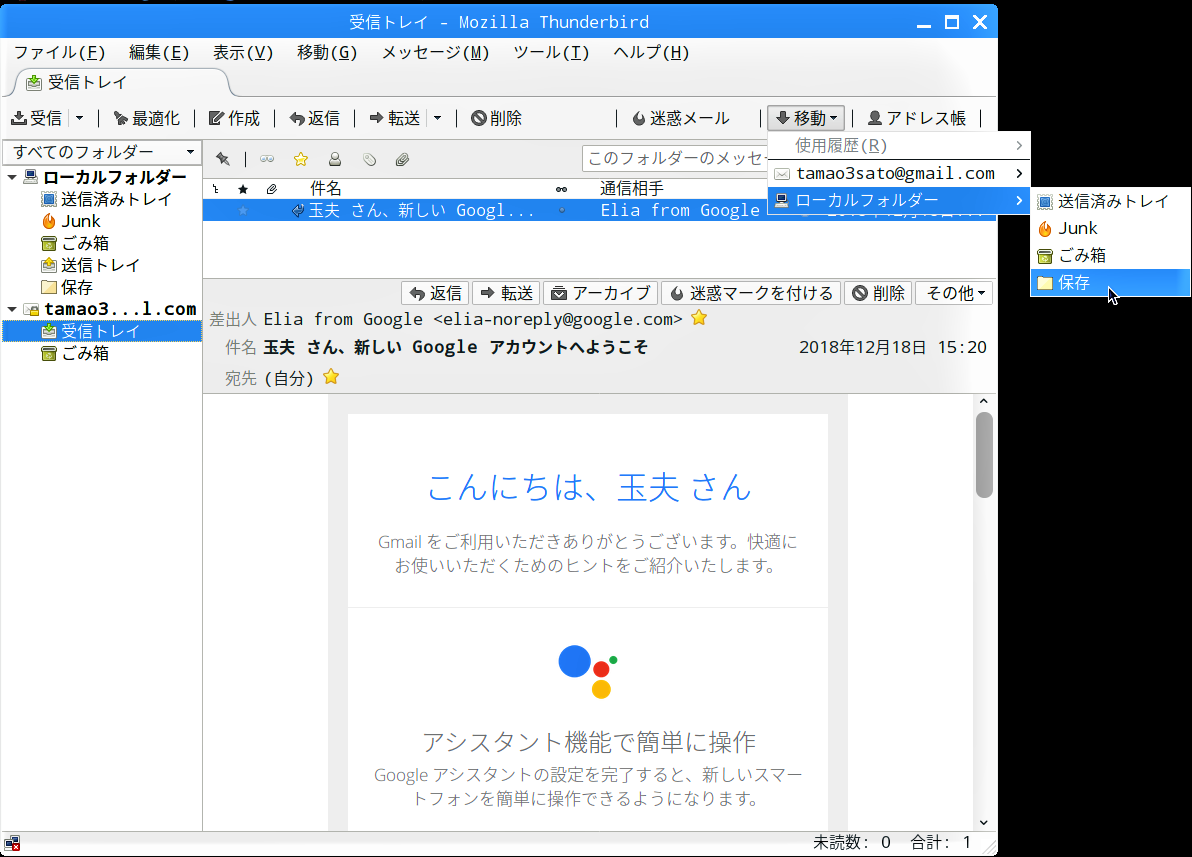This screenshot has height=857, width=1192.
Task: Open the 編集(E) menu
Action: coord(159,52)
